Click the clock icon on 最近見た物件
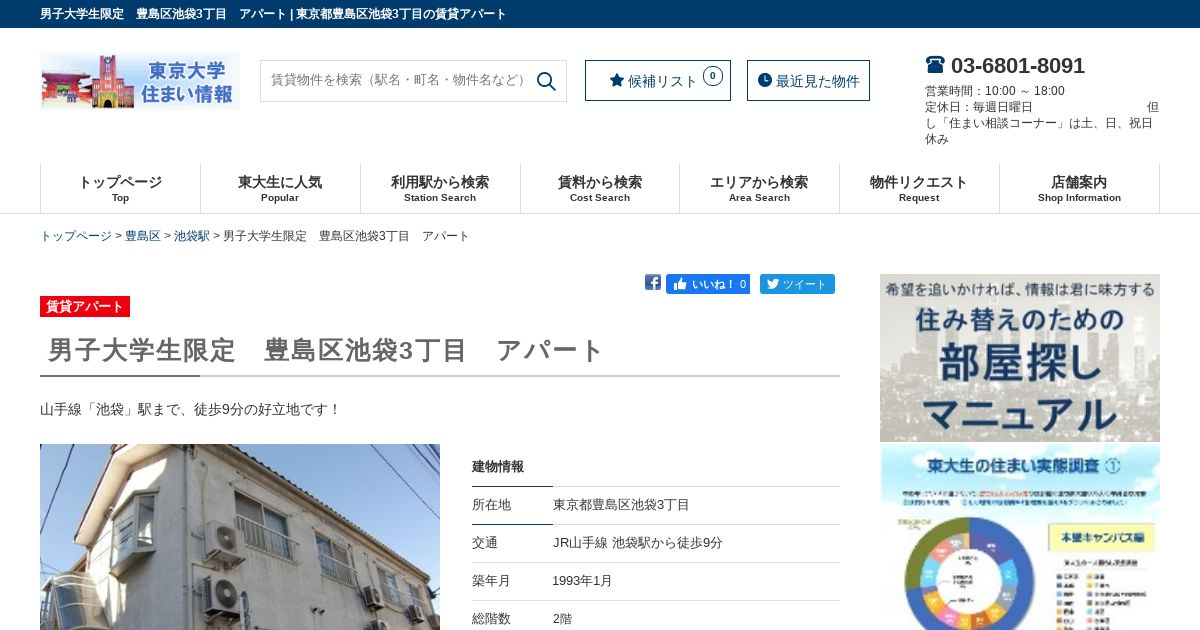1200x630 pixels. pos(765,80)
